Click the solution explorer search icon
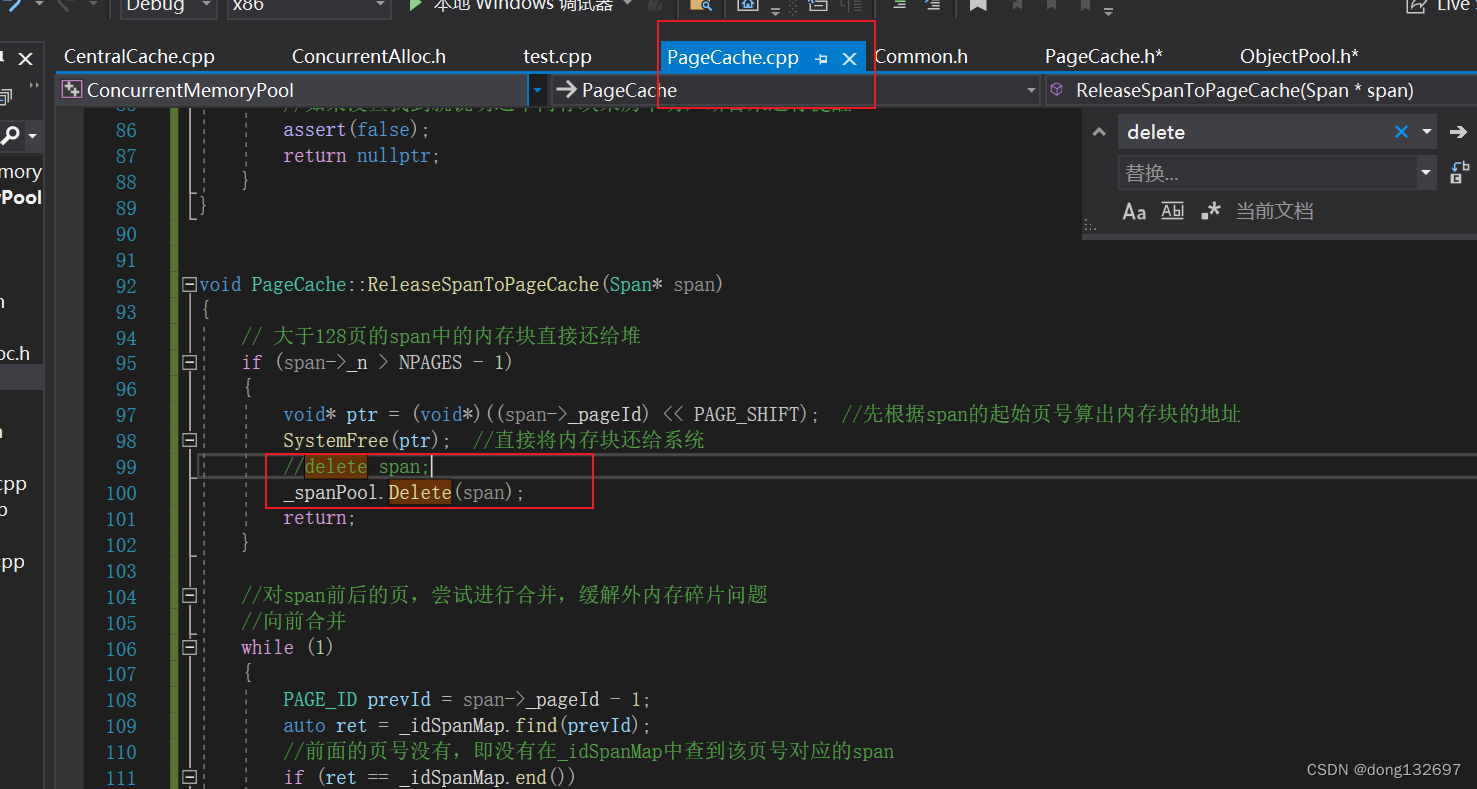 tap(11, 134)
